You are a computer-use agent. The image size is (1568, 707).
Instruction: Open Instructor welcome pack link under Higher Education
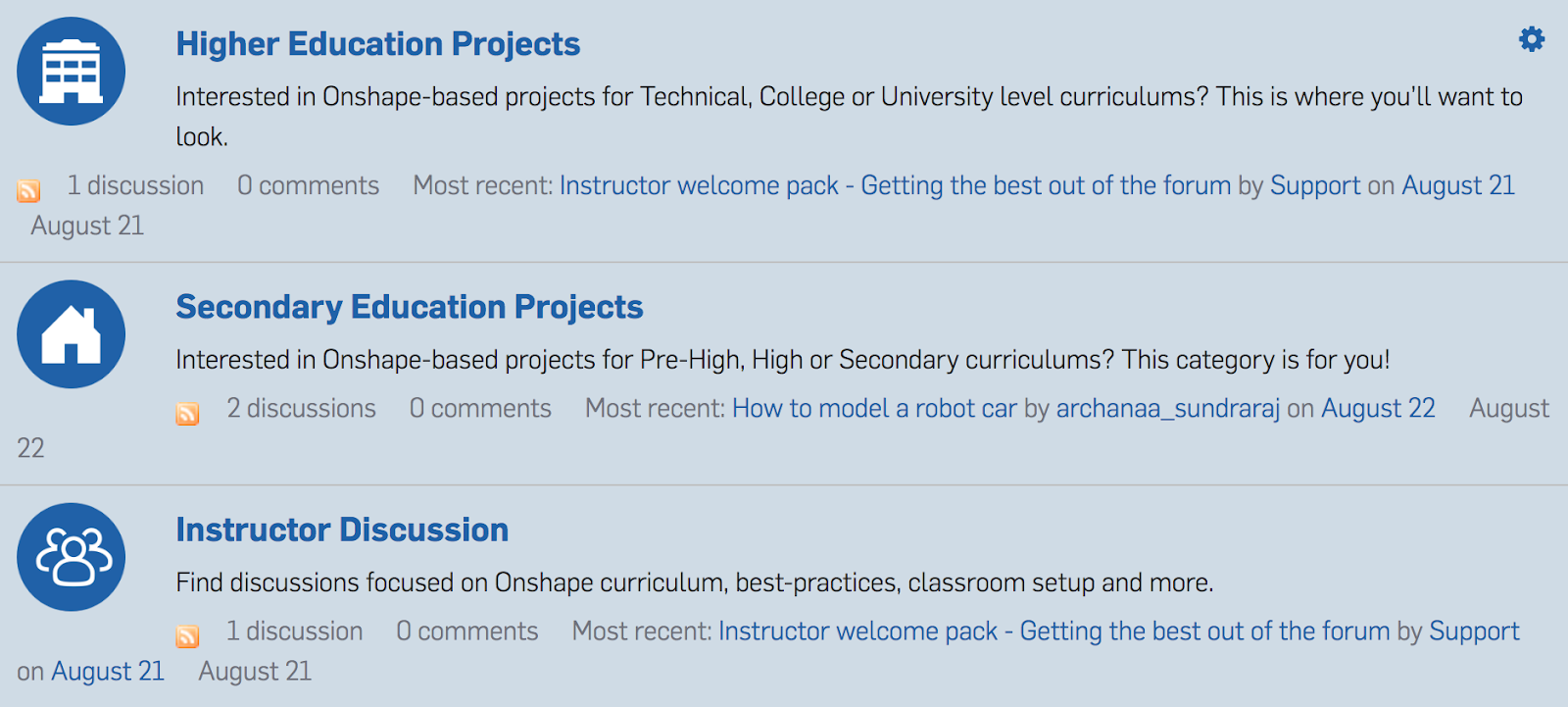coord(894,185)
